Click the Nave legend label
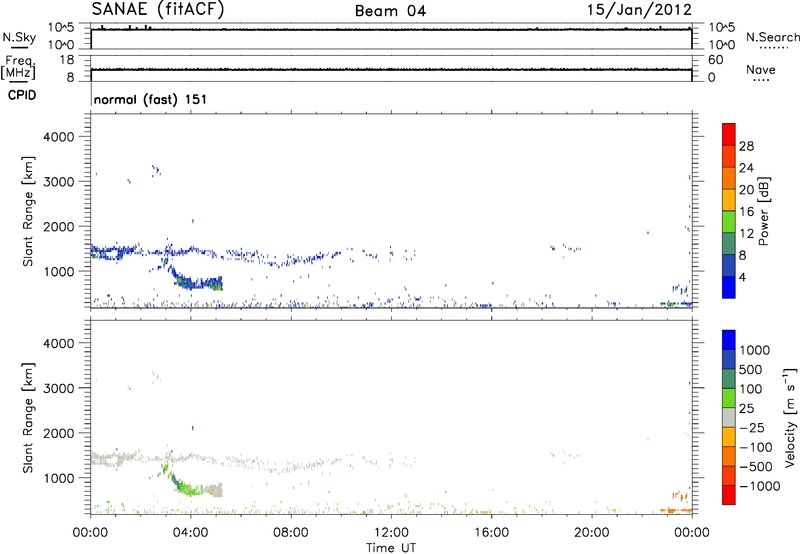The width and height of the screenshot is (800, 554). coord(761,69)
